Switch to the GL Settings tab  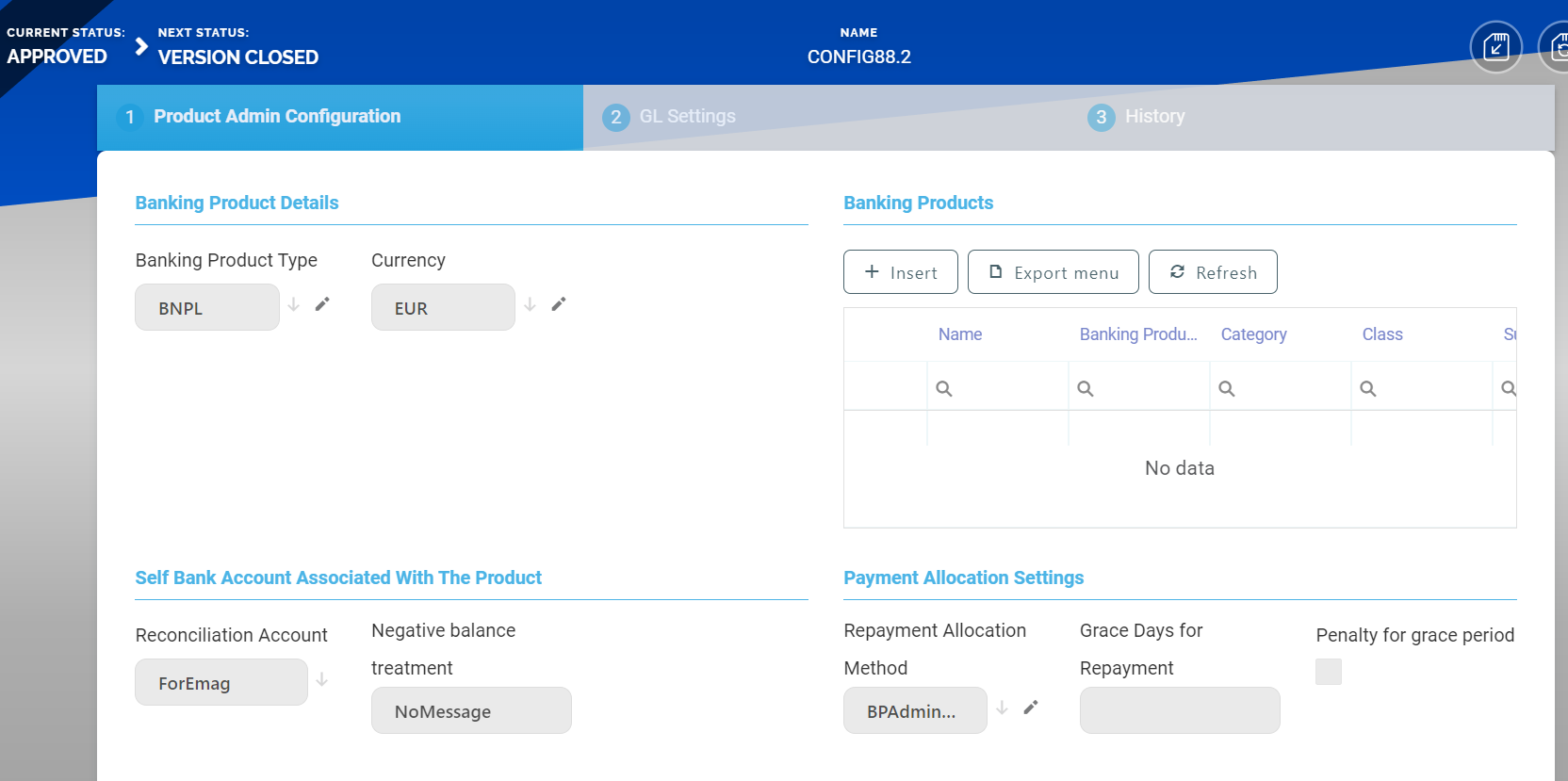pyautogui.click(x=687, y=117)
